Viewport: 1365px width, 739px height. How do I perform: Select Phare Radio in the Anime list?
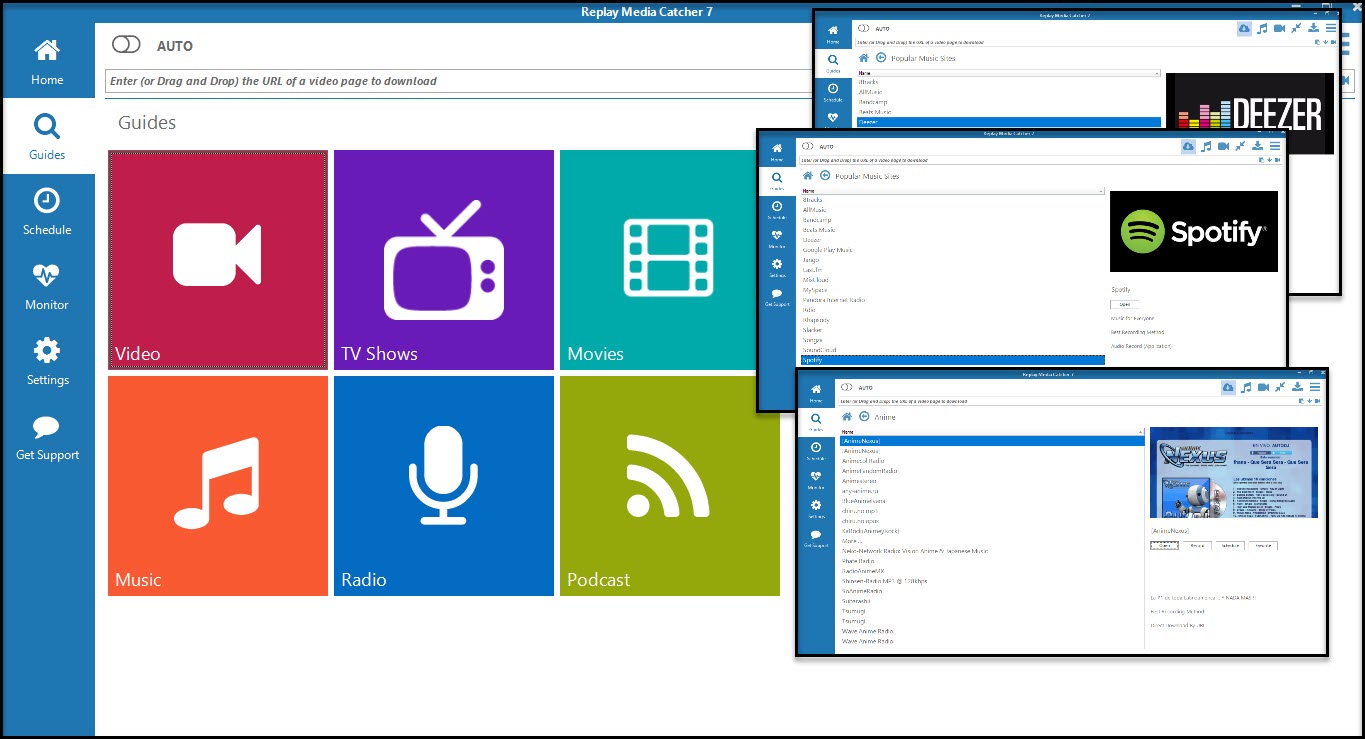click(858, 561)
